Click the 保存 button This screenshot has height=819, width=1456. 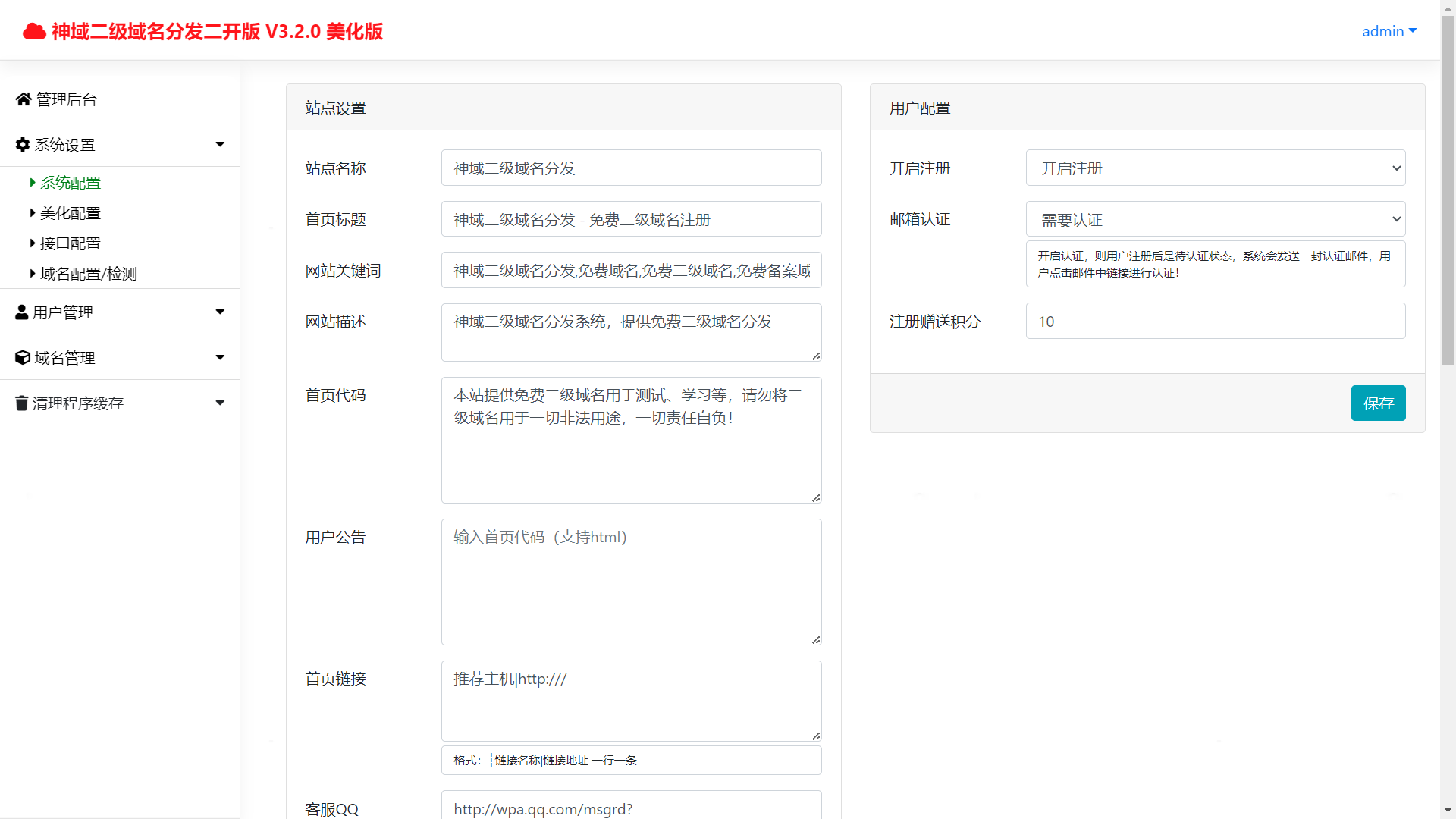coord(1378,403)
